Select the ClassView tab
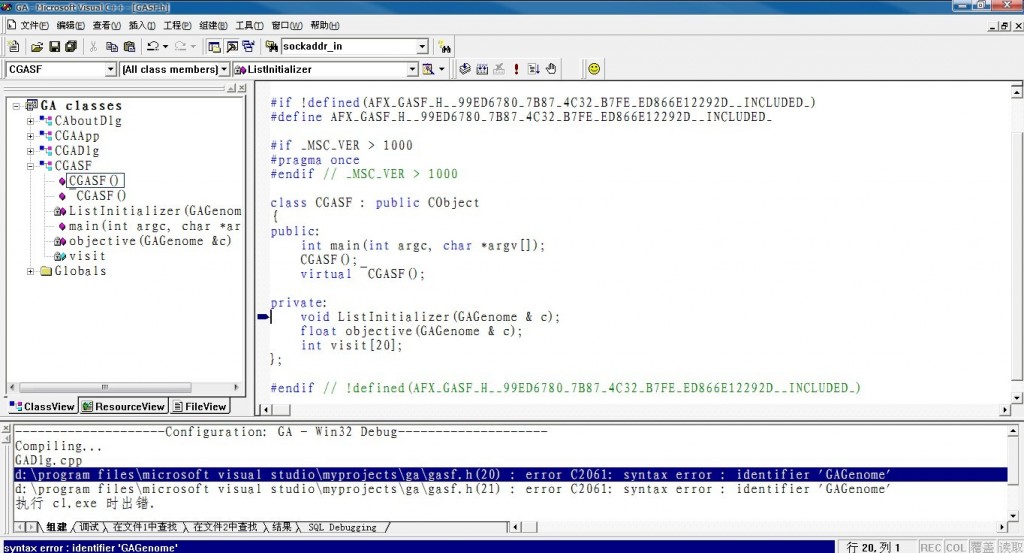Viewport: 1024px width, 553px height. [42, 406]
